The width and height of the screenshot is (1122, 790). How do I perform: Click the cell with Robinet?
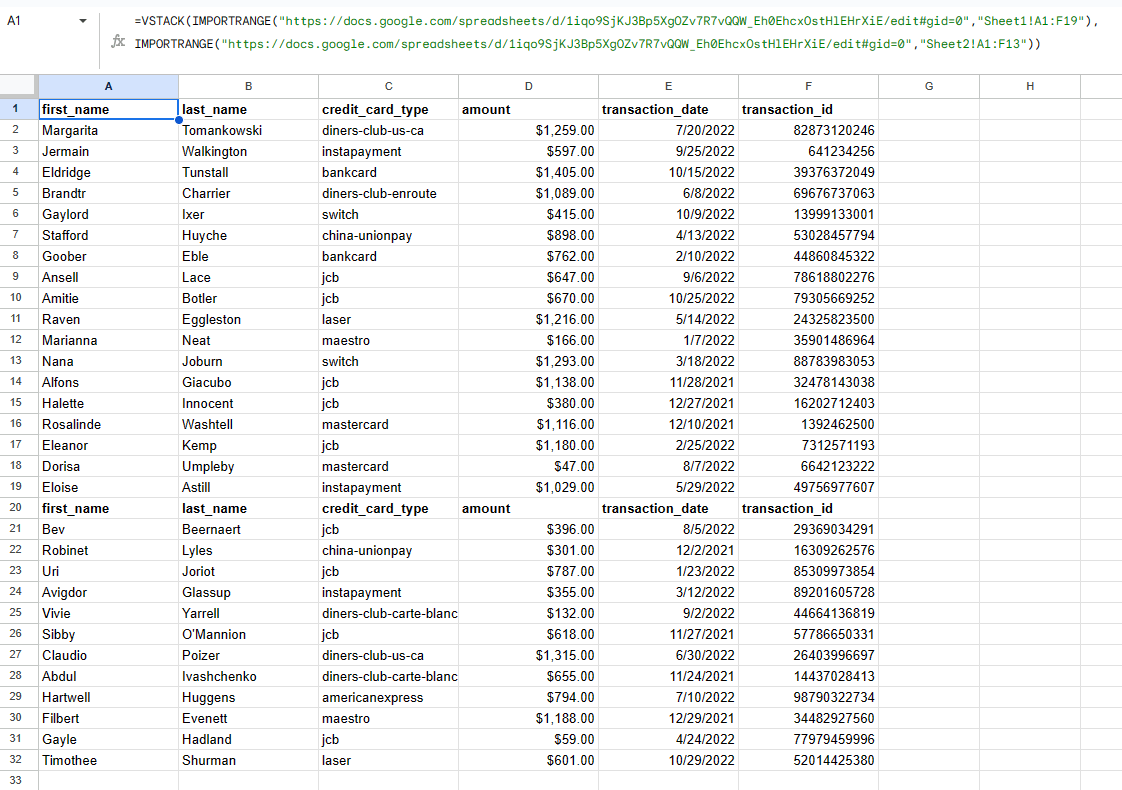pos(108,550)
